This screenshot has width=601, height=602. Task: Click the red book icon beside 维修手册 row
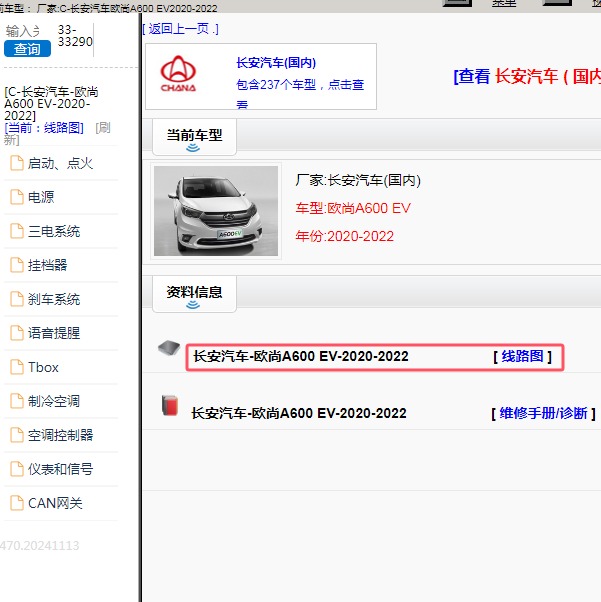coord(169,405)
